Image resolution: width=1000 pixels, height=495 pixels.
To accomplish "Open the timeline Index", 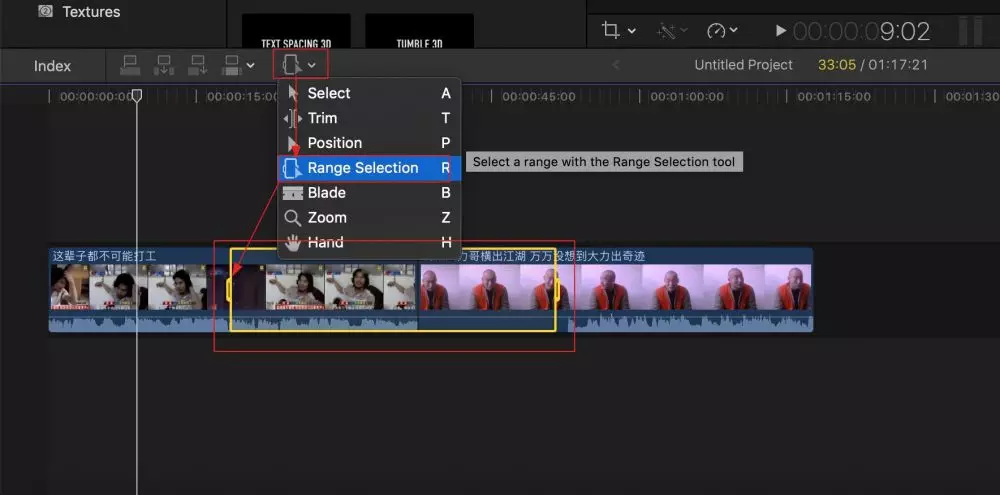I will 52,66.
